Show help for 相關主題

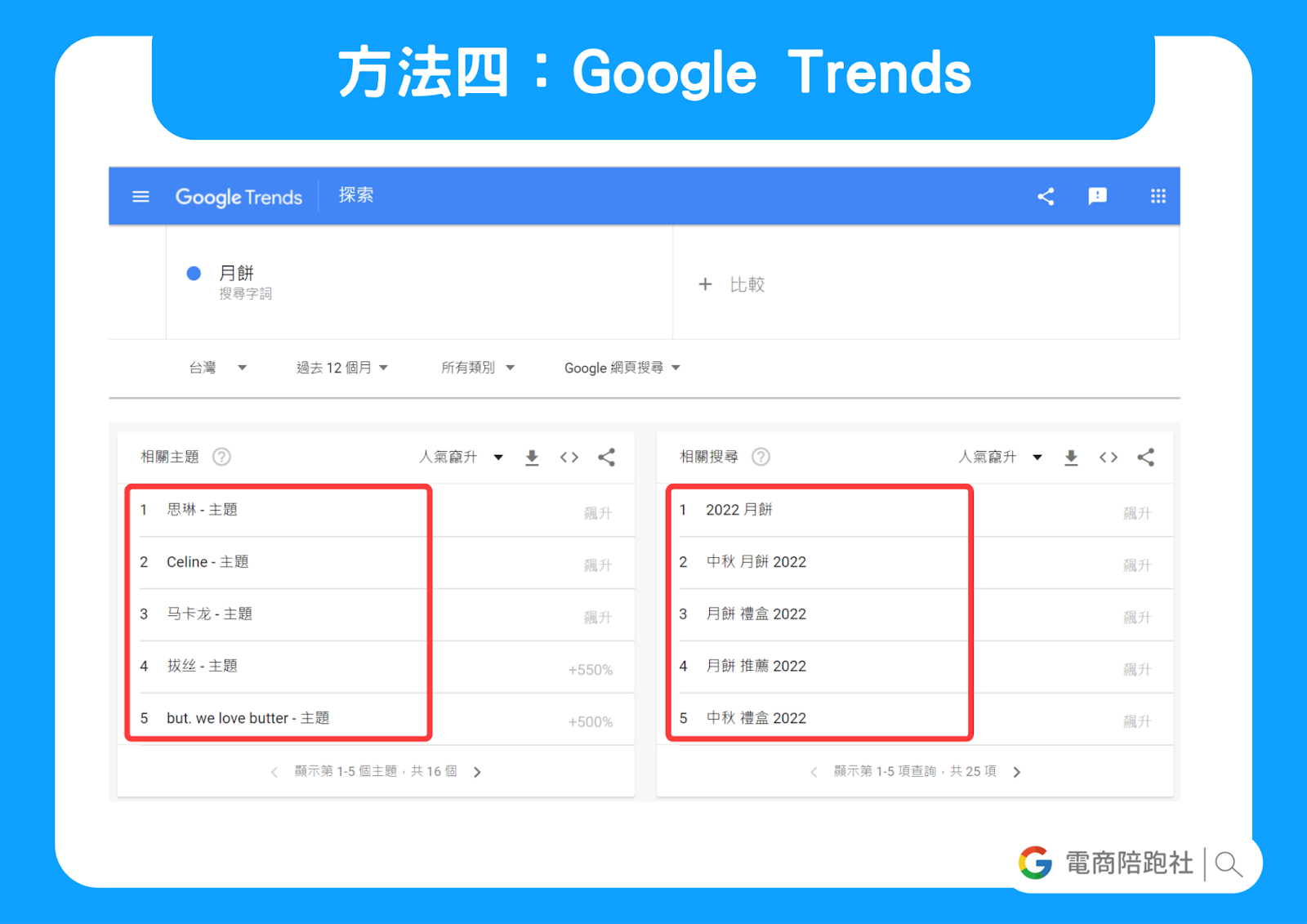[221, 457]
